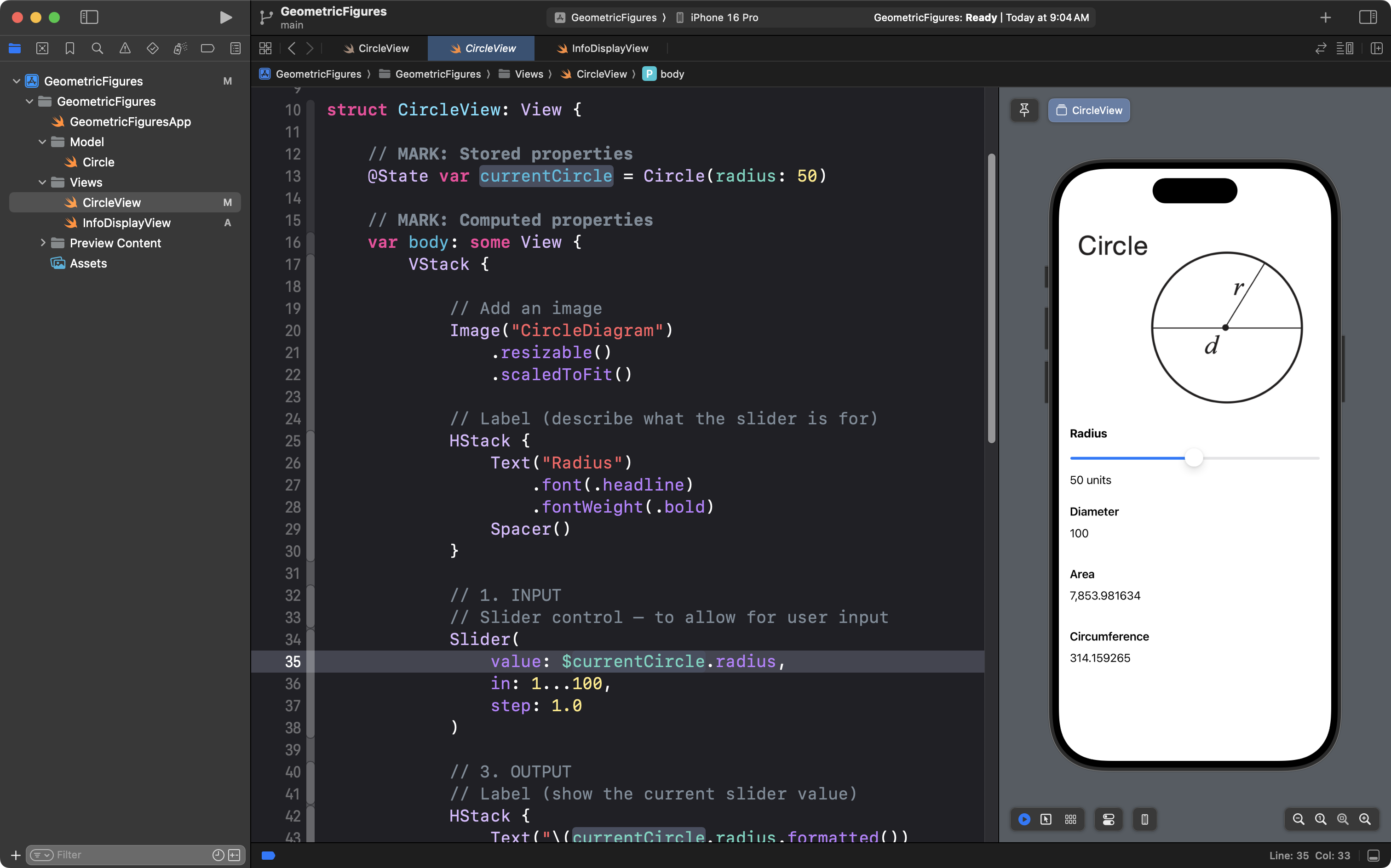Screen dimensions: 1391x868
Task: Collapse the Model folder
Action: (42, 142)
